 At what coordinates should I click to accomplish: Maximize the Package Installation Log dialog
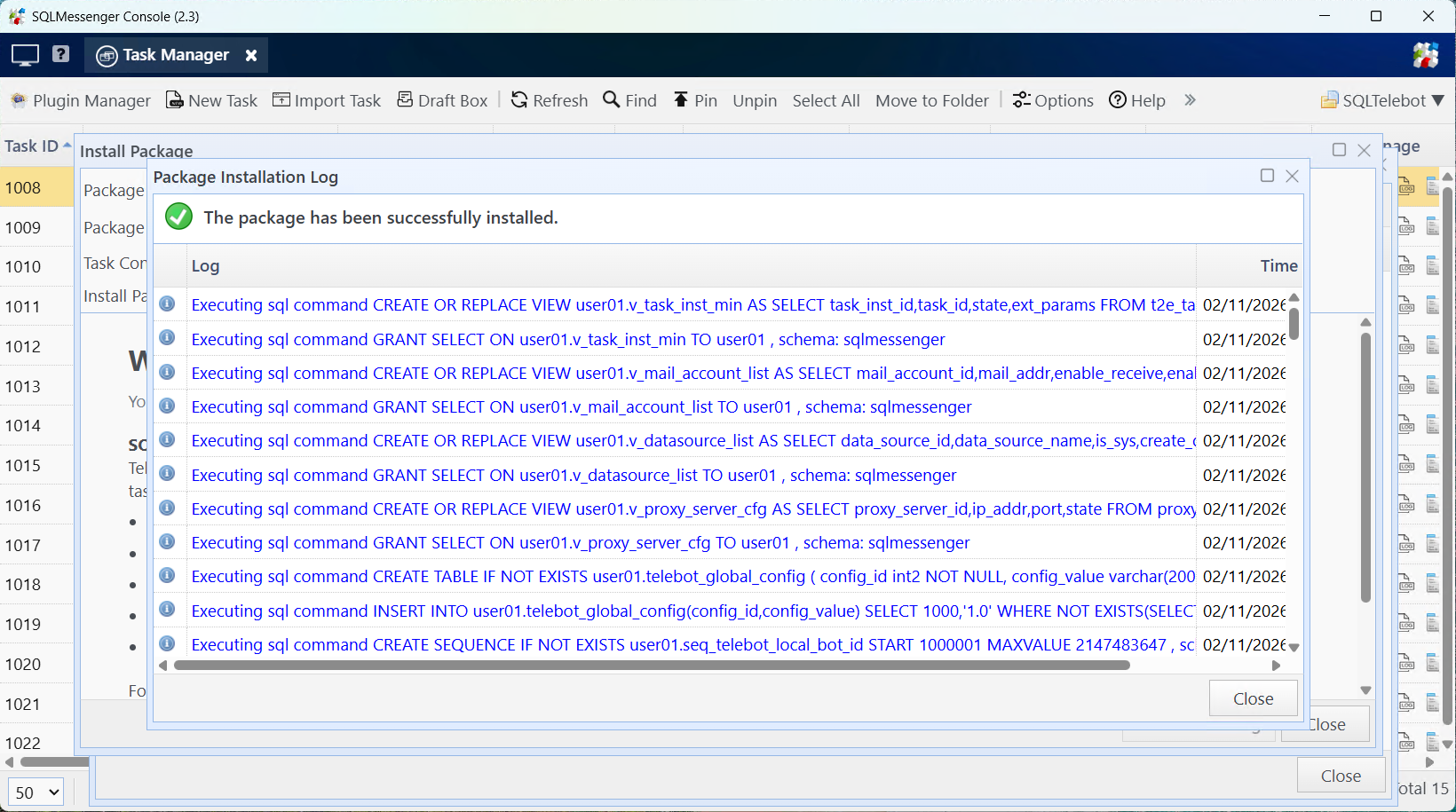(1267, 176)
